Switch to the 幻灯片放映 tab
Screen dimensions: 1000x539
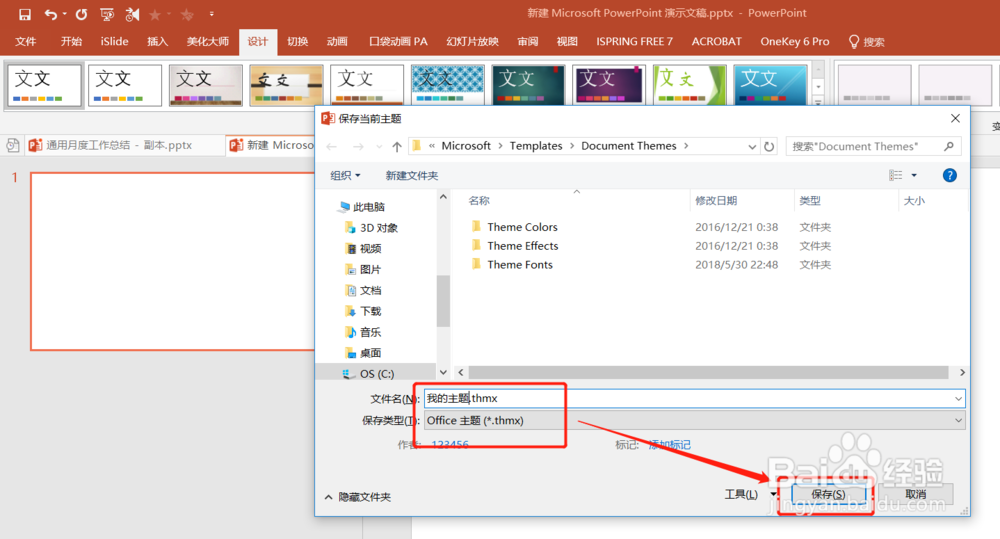[x=473, y=41]
